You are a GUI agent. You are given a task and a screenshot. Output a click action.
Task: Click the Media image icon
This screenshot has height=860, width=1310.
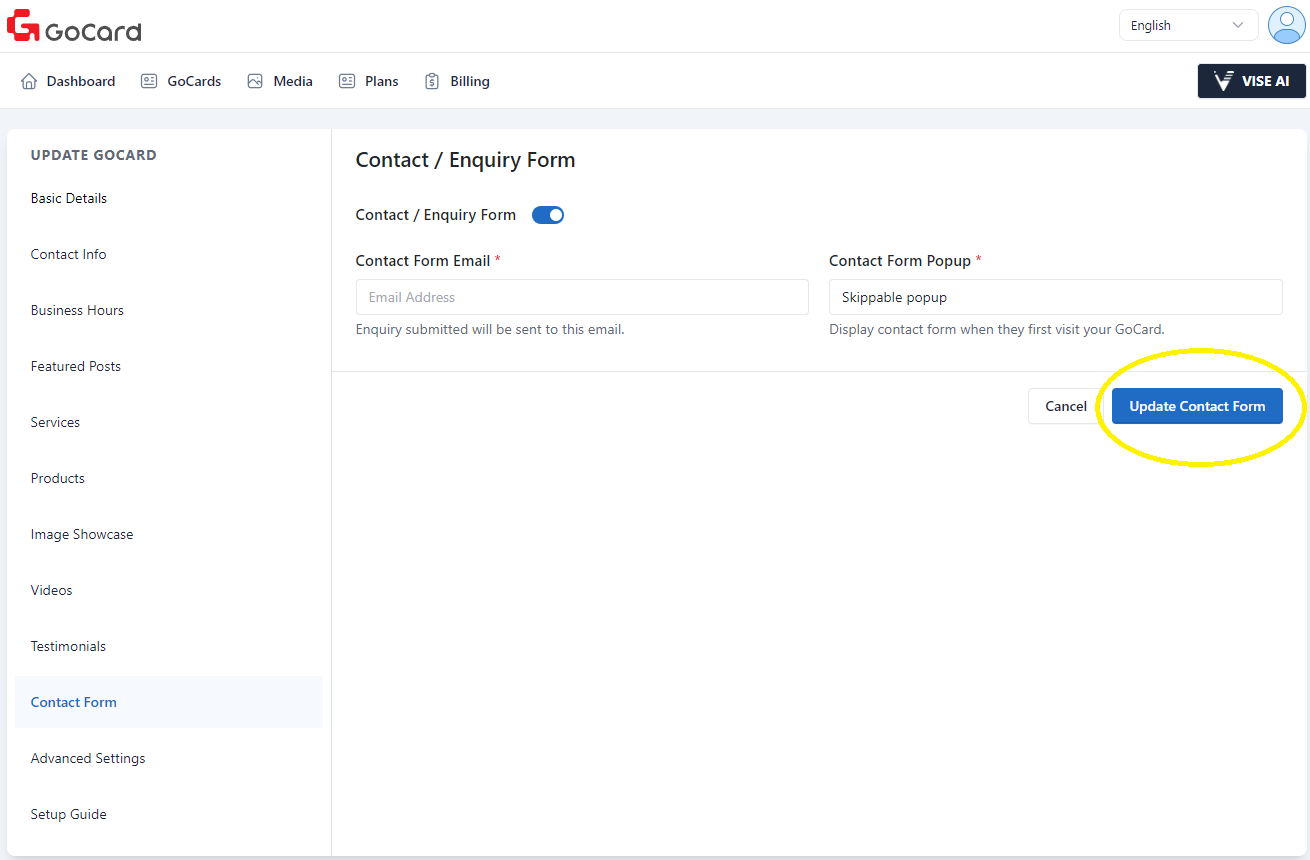pyautogui.click(x=255, y=81)
